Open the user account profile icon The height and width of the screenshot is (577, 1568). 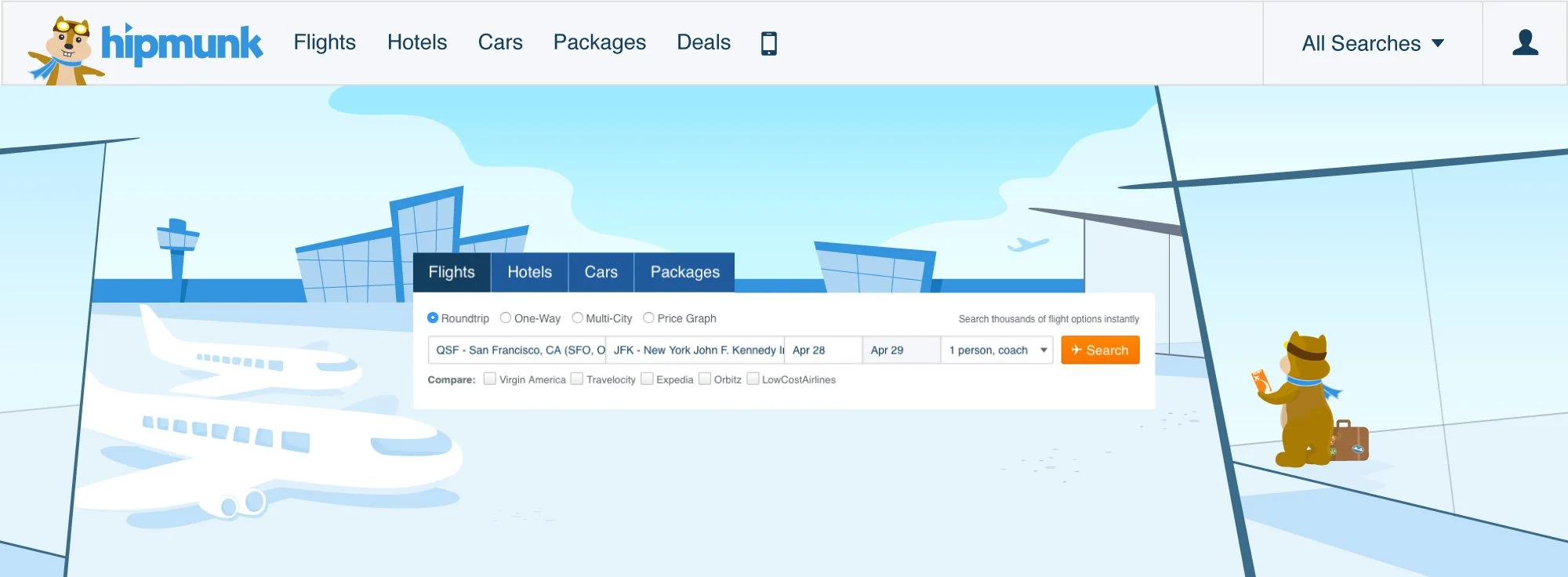point(1525,42)
